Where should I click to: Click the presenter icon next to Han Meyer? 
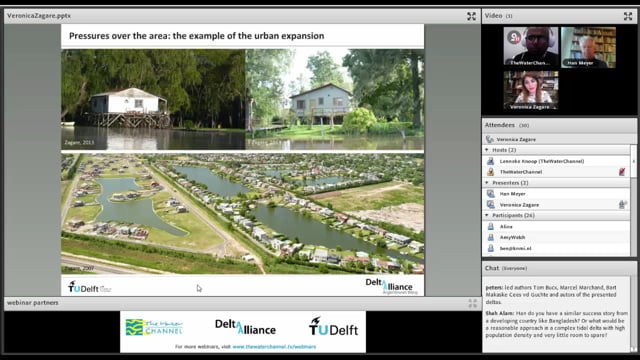click(x=491, y=194)
